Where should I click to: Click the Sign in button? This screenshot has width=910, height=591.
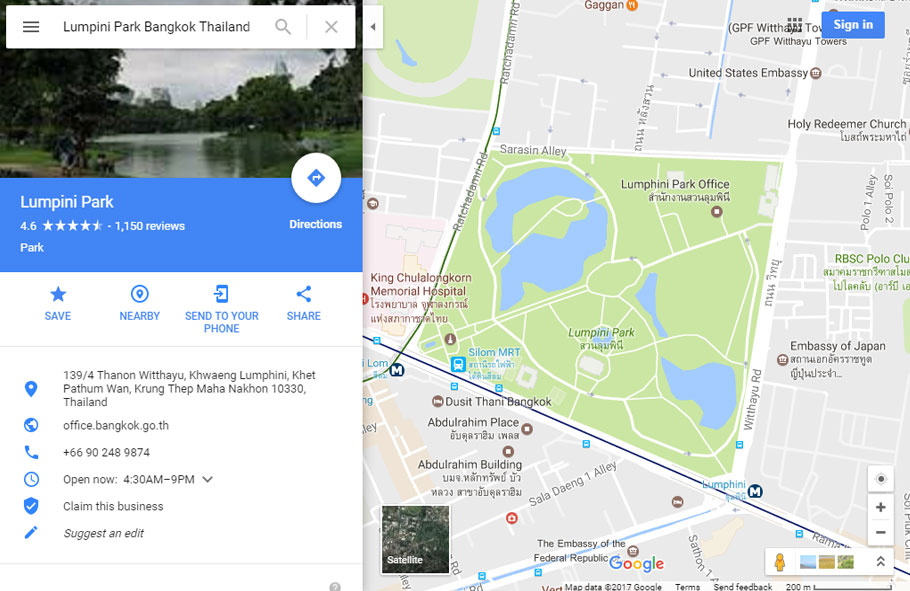tap(853, 24)
